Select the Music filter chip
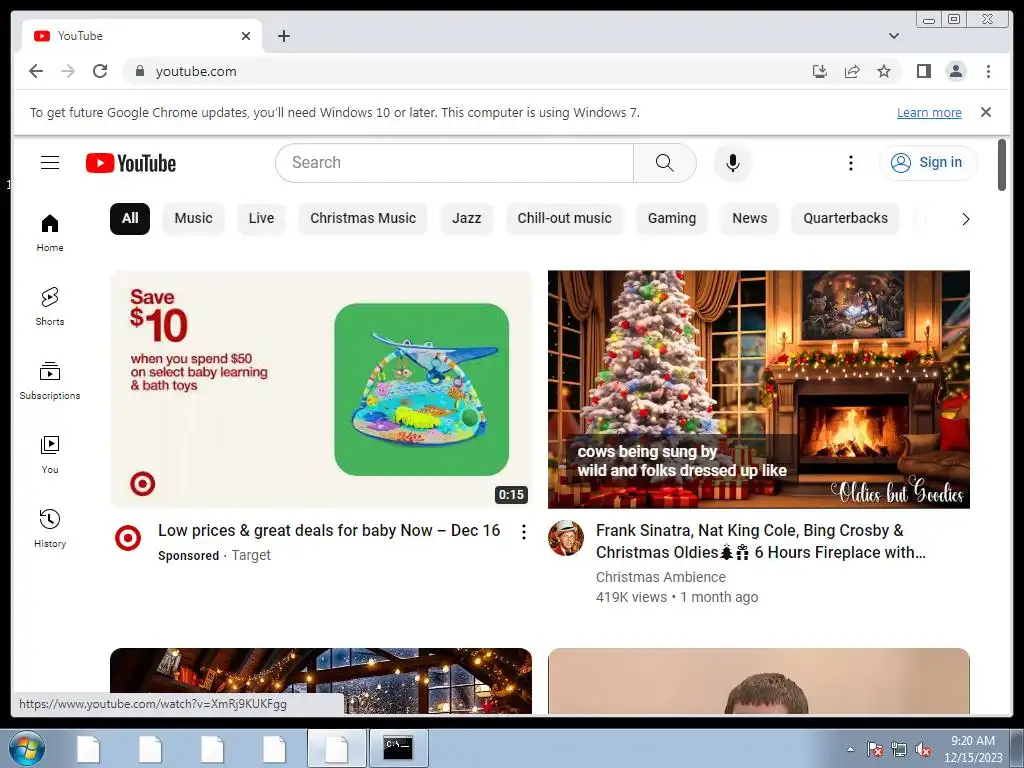 click(193, 218)
